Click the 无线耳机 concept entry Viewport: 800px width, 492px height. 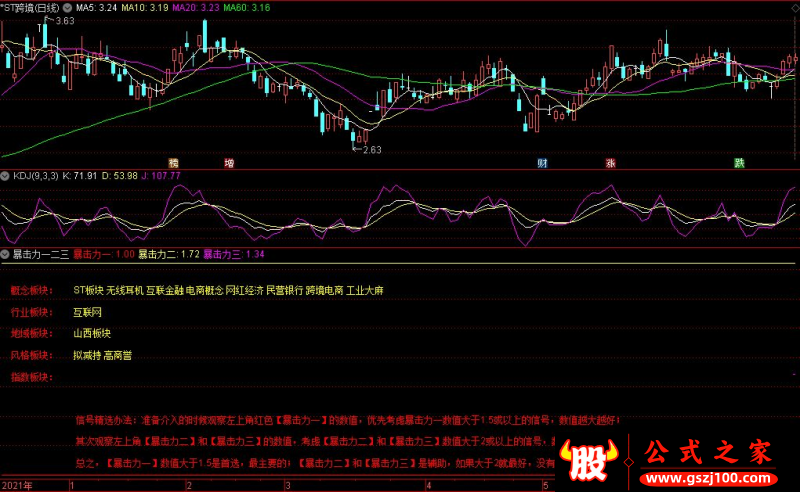click(124, 290)
